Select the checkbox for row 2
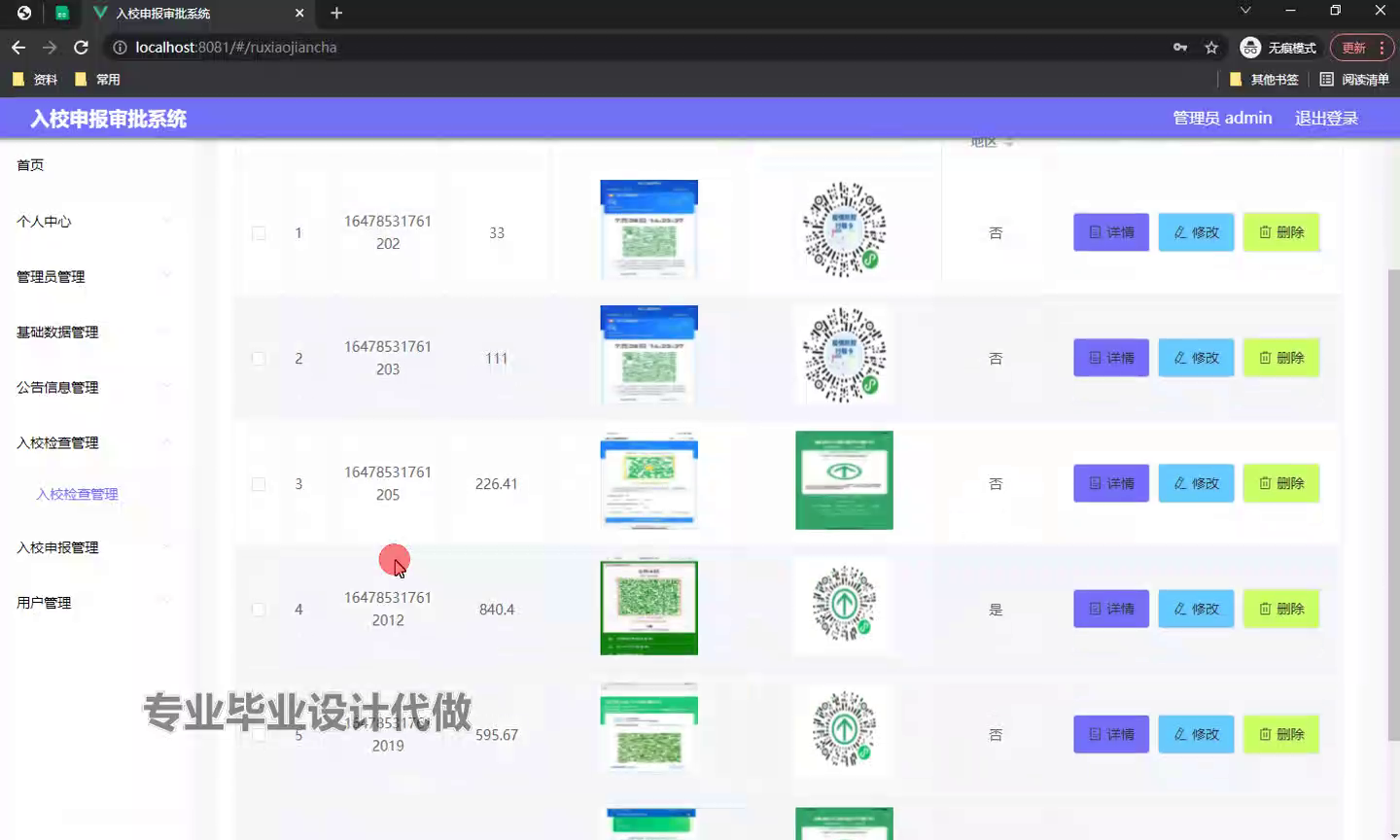The height and width of the screenshot is (840, 1400). (x=259, y=359)
